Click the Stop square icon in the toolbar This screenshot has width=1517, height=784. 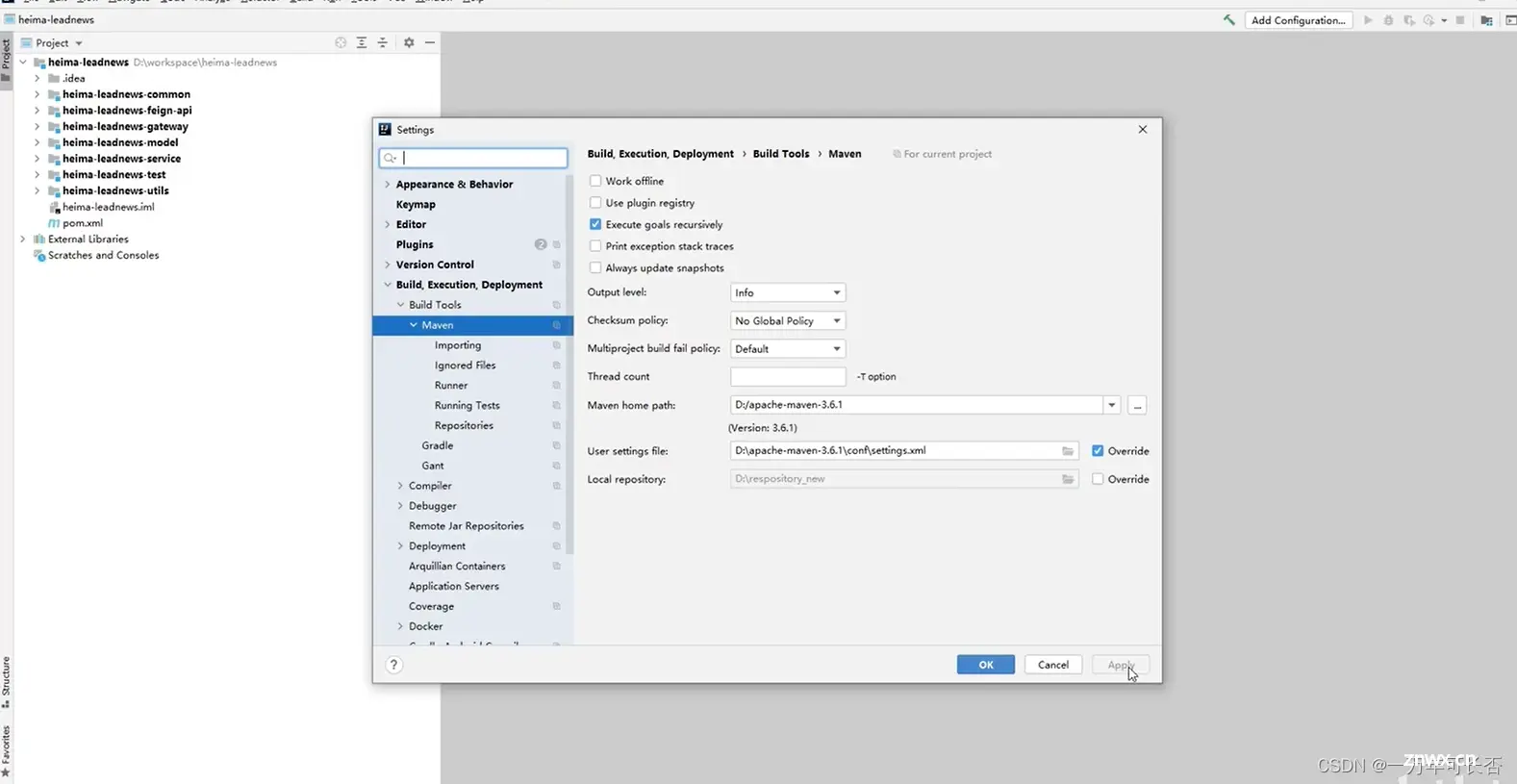click(x=1460, y=20)
